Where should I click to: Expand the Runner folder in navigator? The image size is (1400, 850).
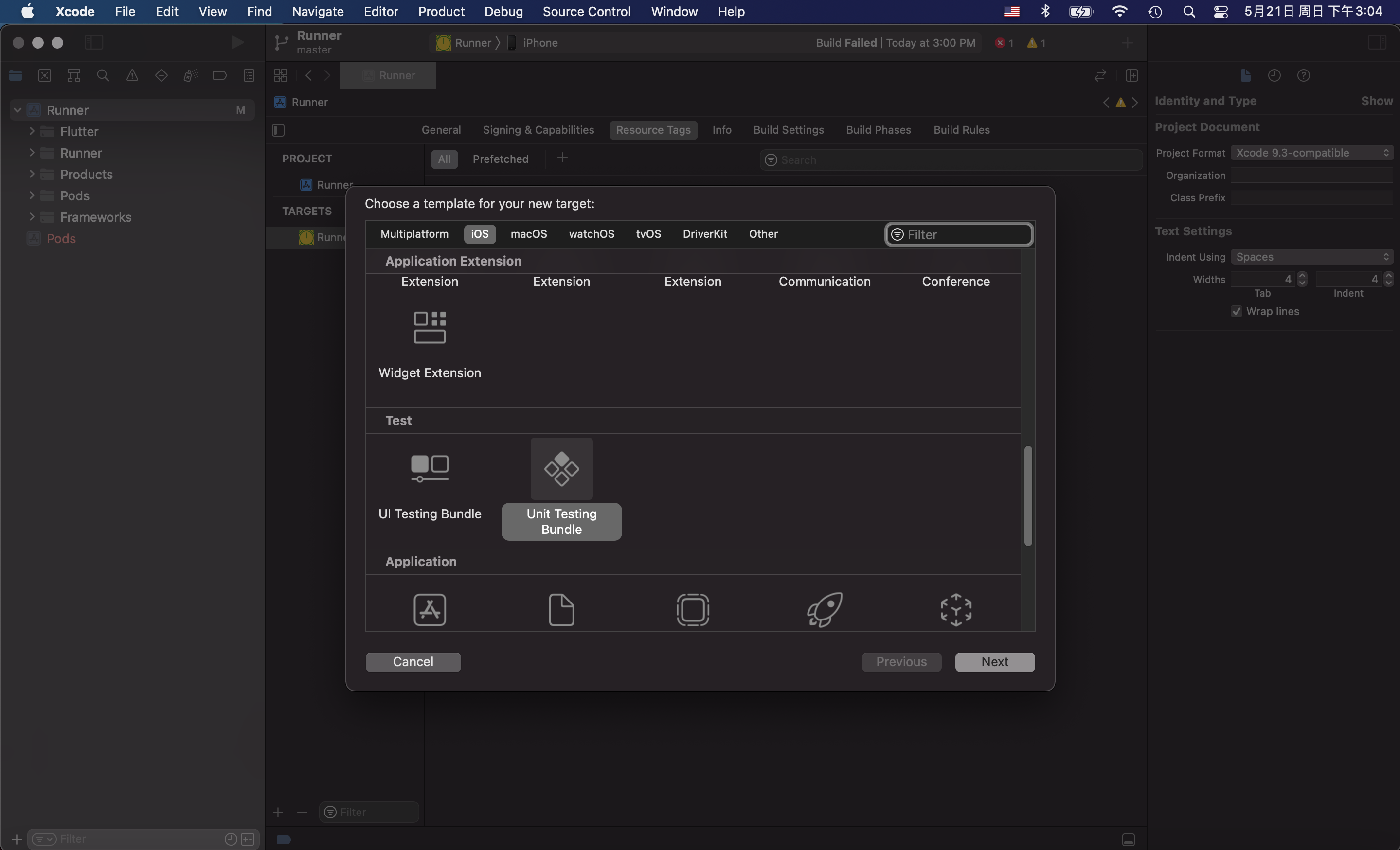(x=32, y=153)
